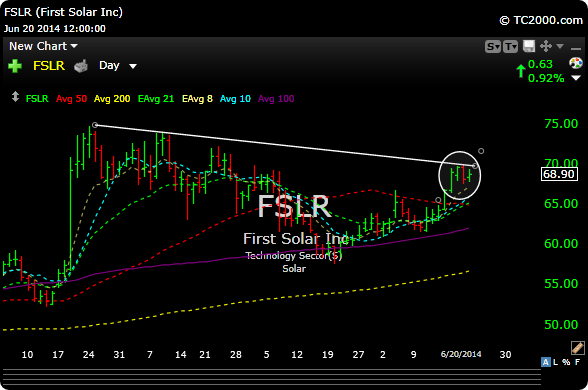Click the Avg 200 legend label
This screenshot has height=390, width=588.
tap(112, 99)
